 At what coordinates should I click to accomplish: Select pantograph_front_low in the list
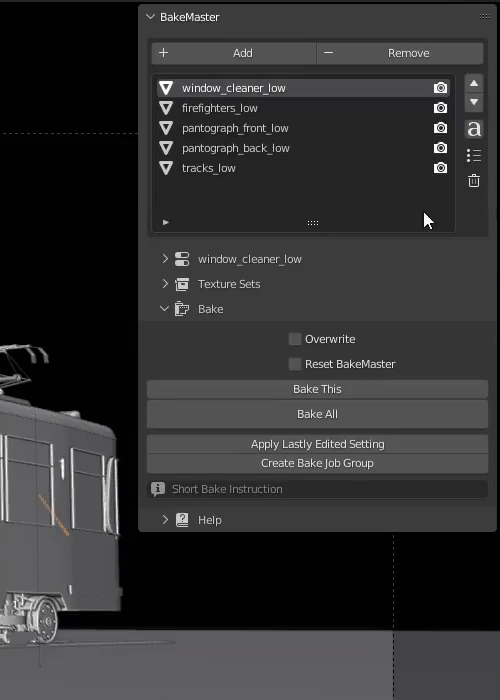[x=303, y=128]
